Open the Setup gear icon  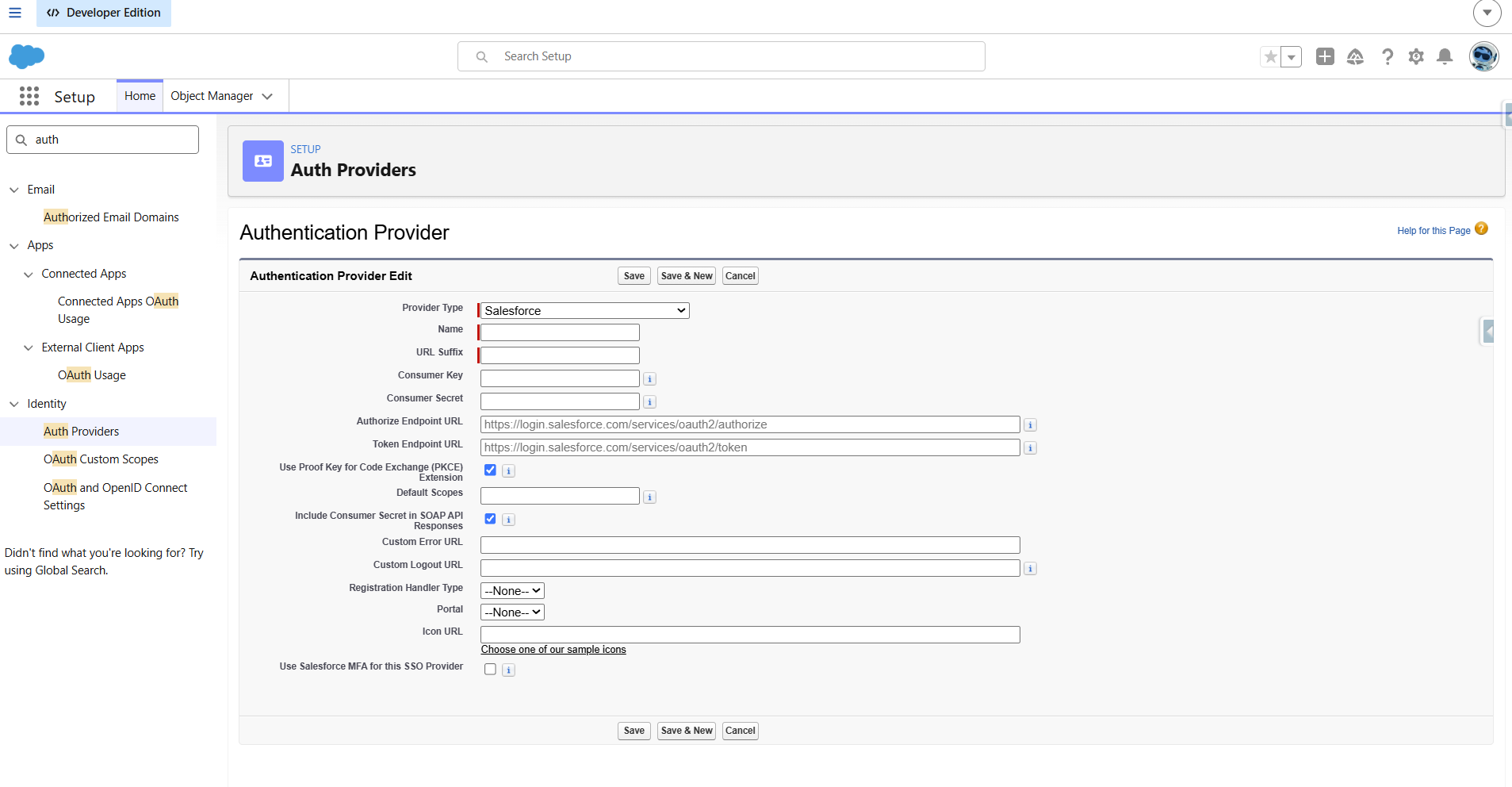(1416, 56)
